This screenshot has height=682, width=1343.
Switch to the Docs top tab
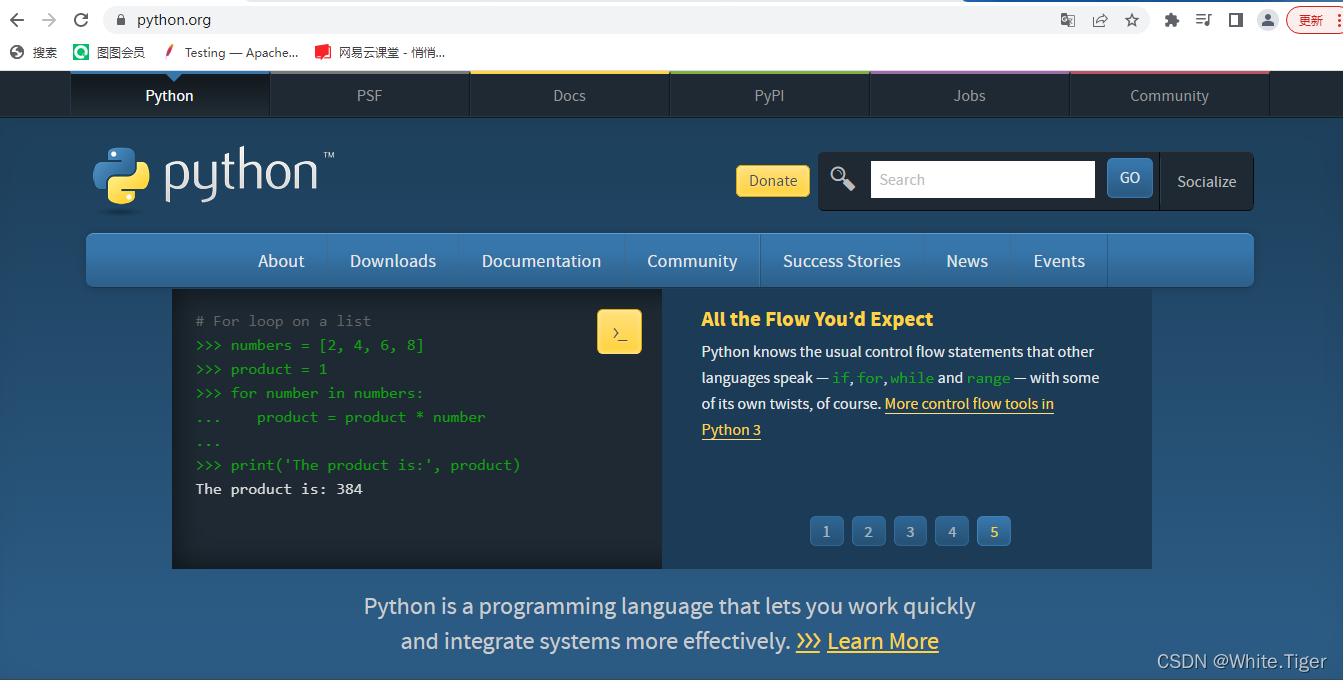click(x=570, y=95)
